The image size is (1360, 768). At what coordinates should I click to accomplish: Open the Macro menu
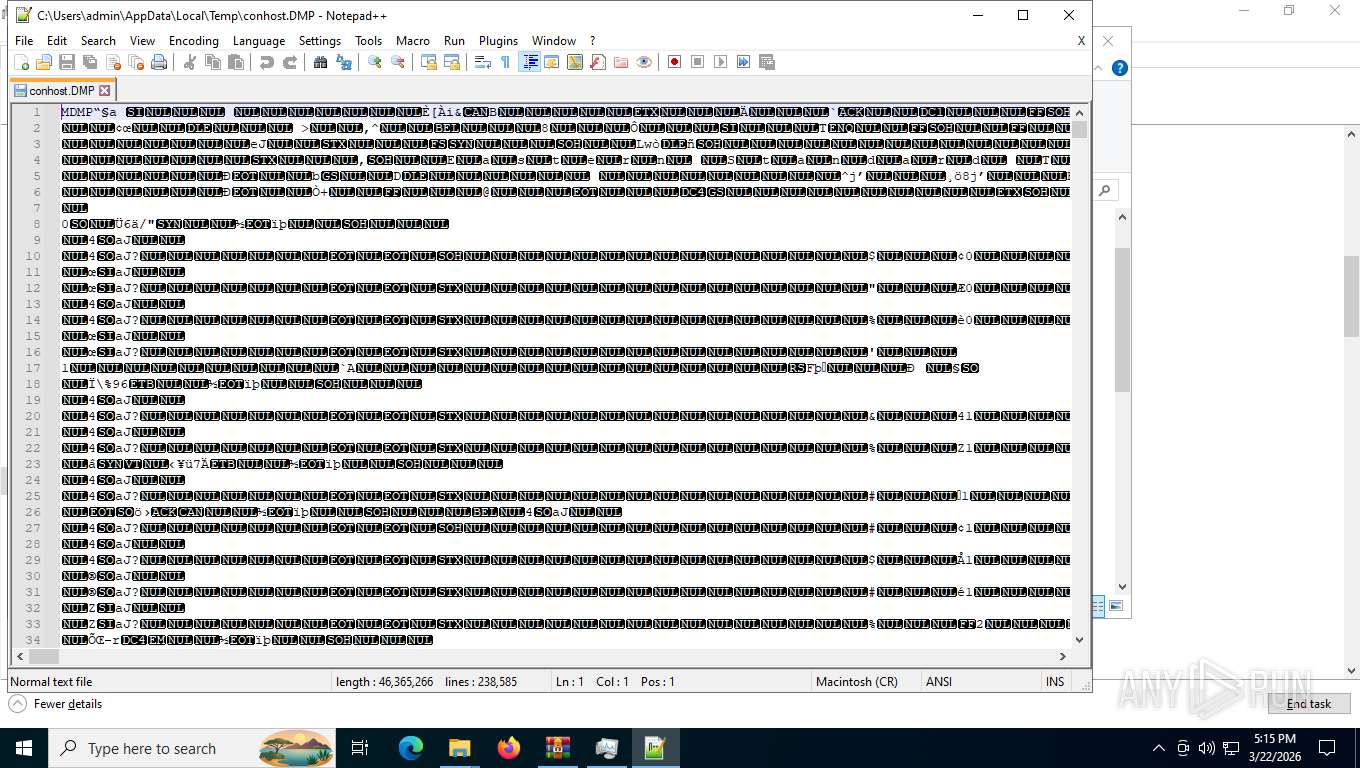pos(412,41)
